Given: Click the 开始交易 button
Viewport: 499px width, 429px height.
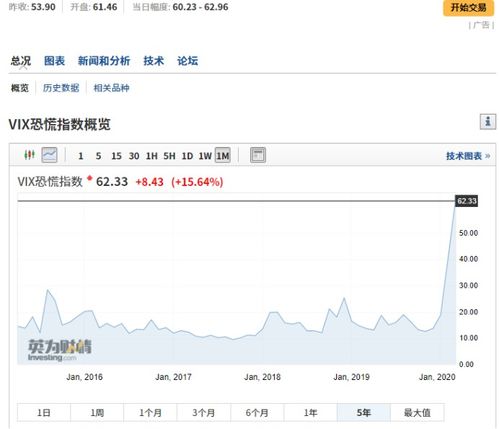Looking at the screenshot, I should pyautogui.click(x=468, y=7).
